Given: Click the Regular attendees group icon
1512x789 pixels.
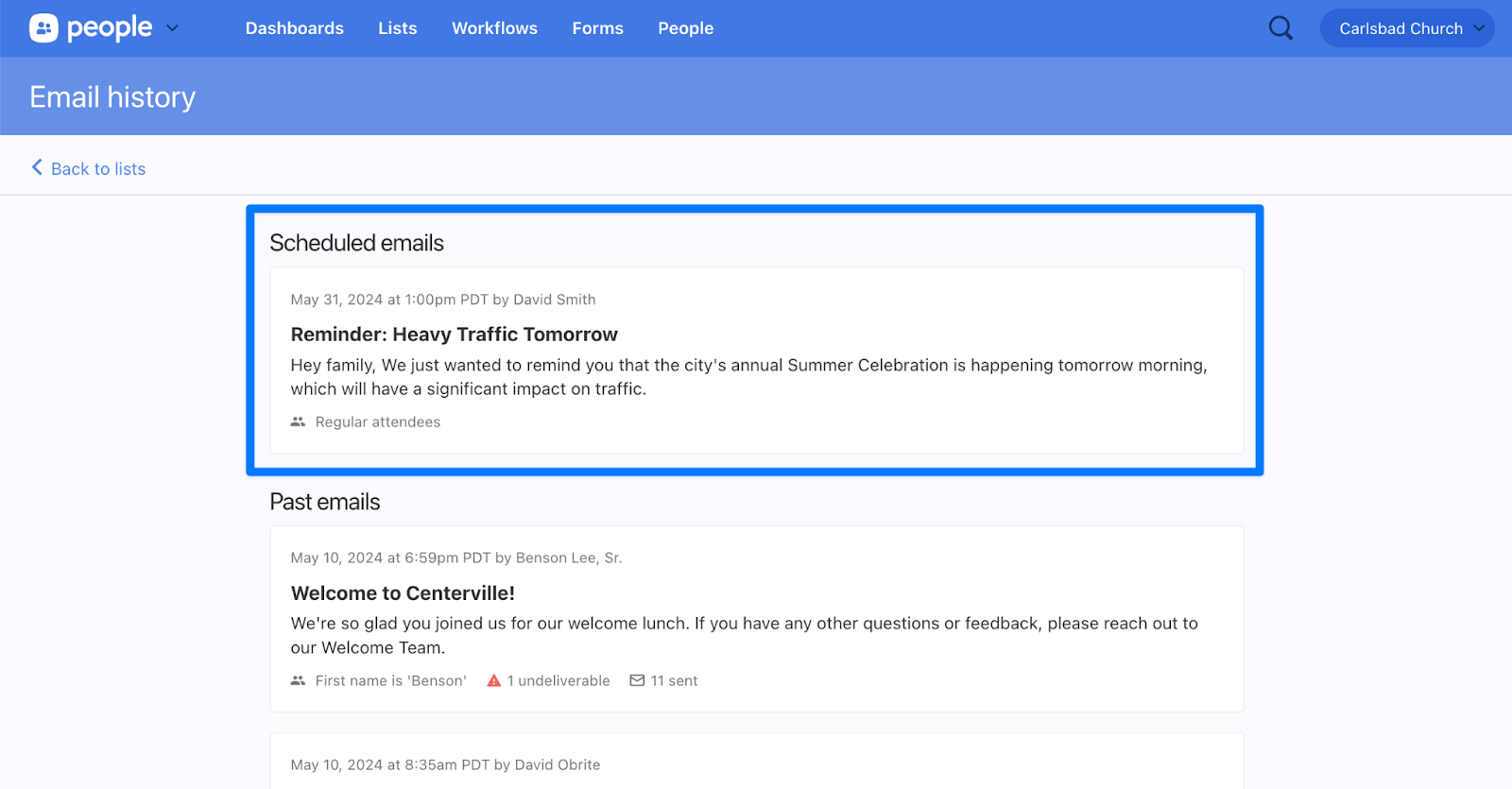Looking at the screenshot, I should 298,421.
